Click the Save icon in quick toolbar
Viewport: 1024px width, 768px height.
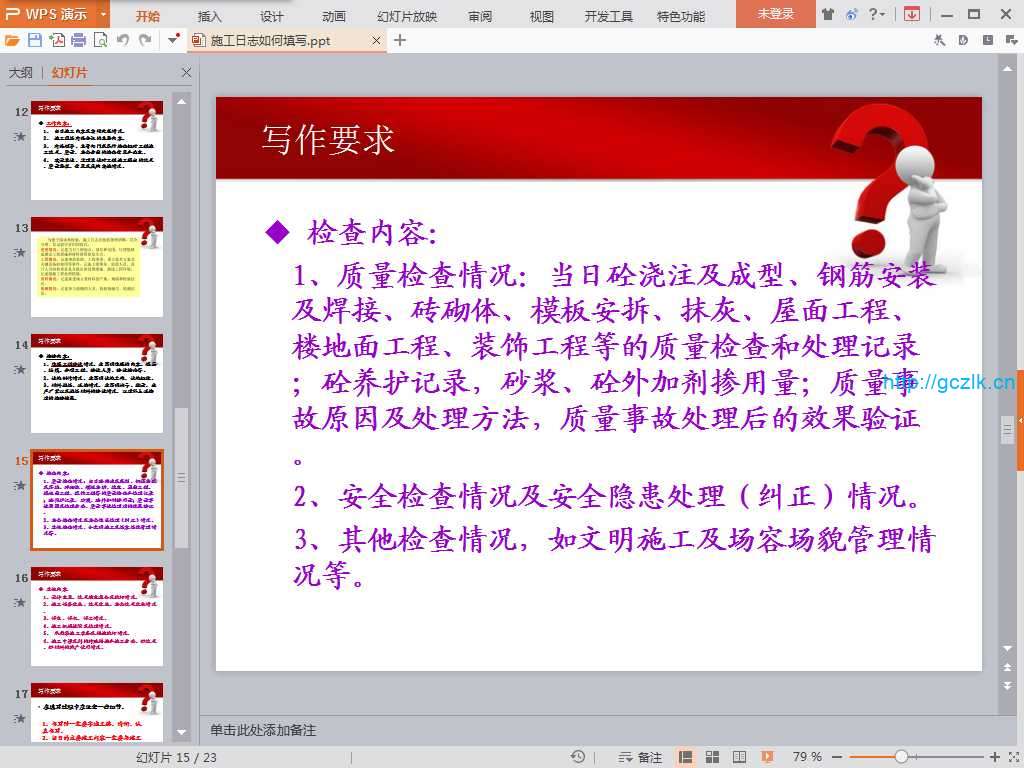35,40
